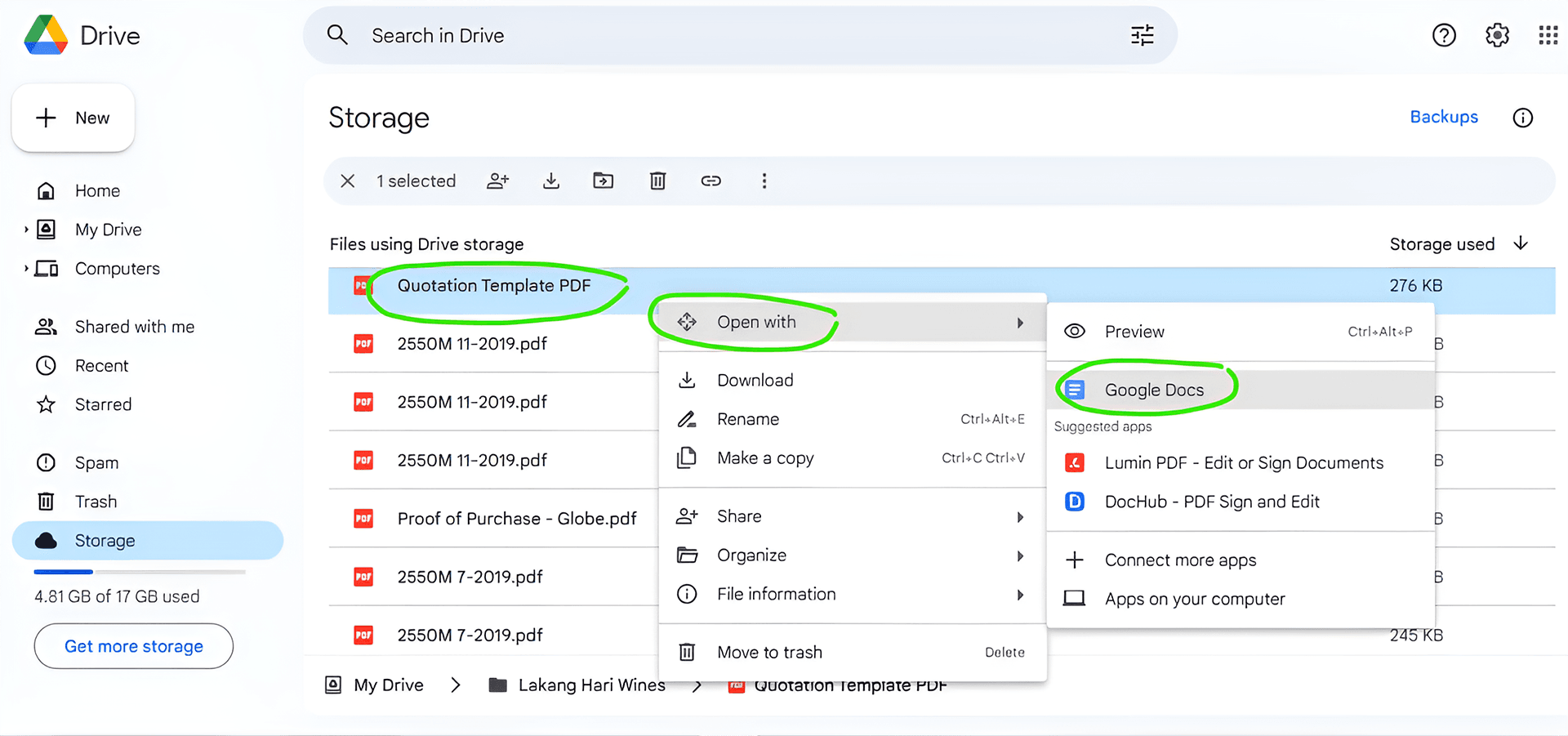Click PDF icon of Proof of Purchase - Globe.pdf
The width and height of the screenshot is (1568, 736).
point(363,519)
